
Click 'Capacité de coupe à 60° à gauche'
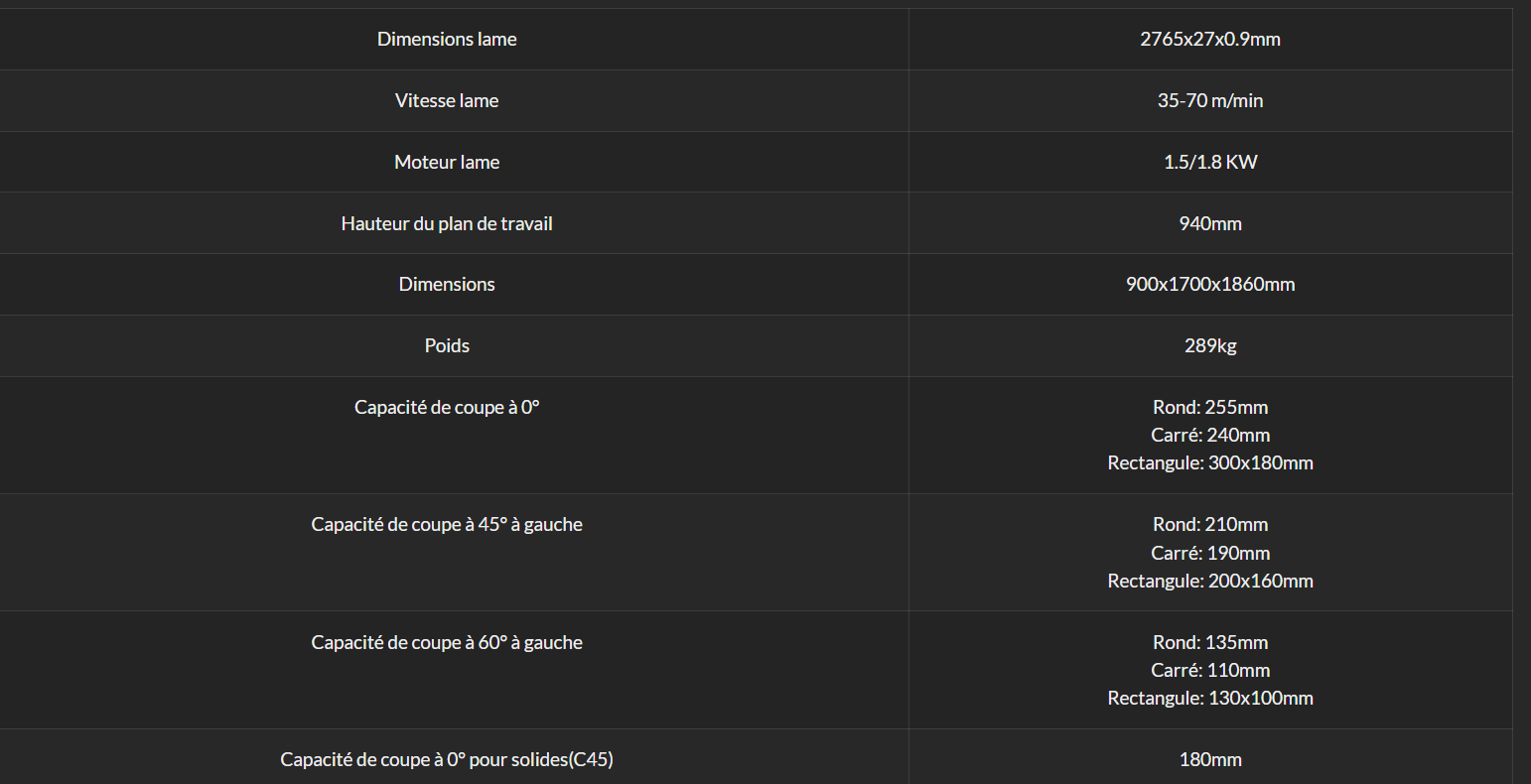[x=447, y=642]
